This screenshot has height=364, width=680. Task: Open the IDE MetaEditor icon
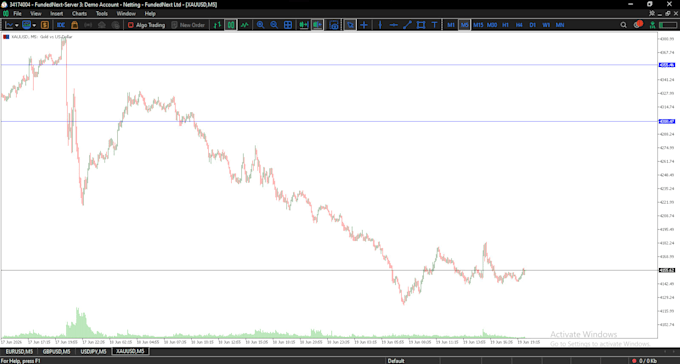coord(61,25)
